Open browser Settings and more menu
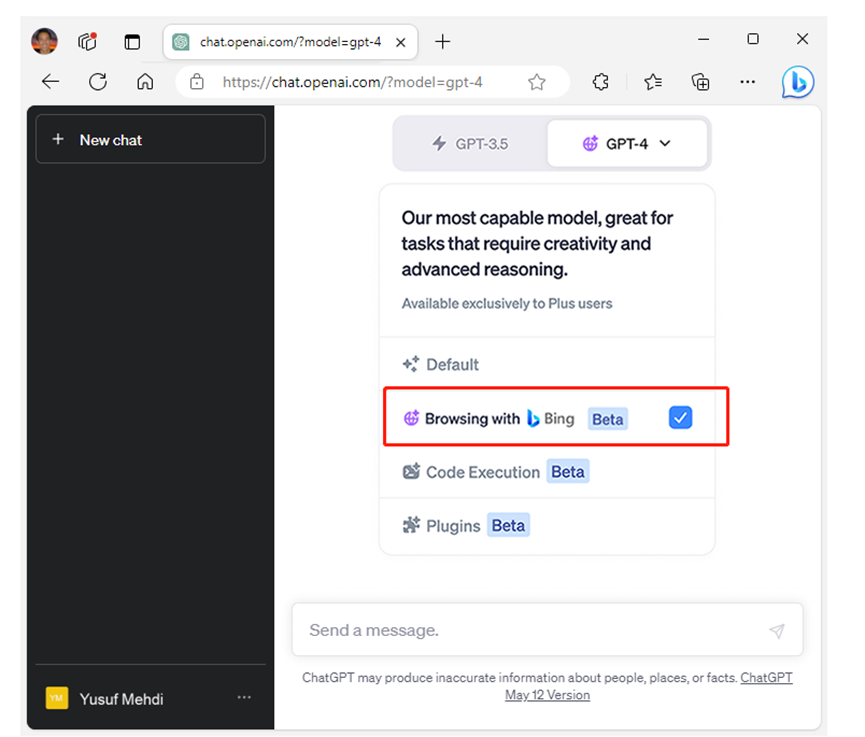The image size is (865, 737). 747,82
